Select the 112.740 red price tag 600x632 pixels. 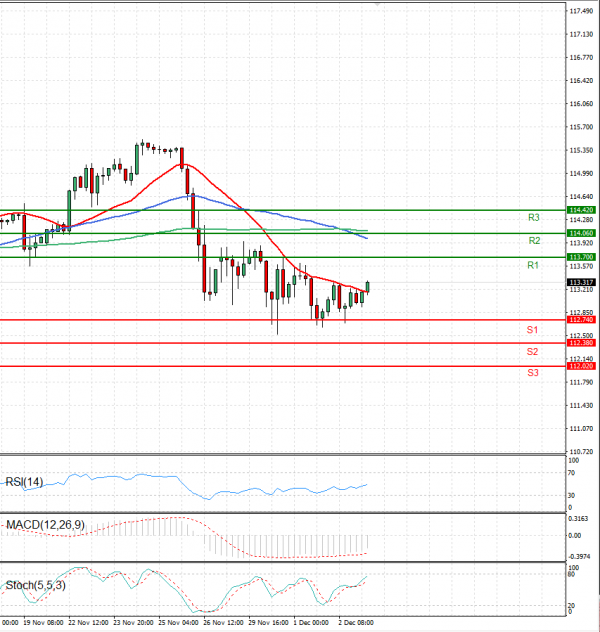581,320
